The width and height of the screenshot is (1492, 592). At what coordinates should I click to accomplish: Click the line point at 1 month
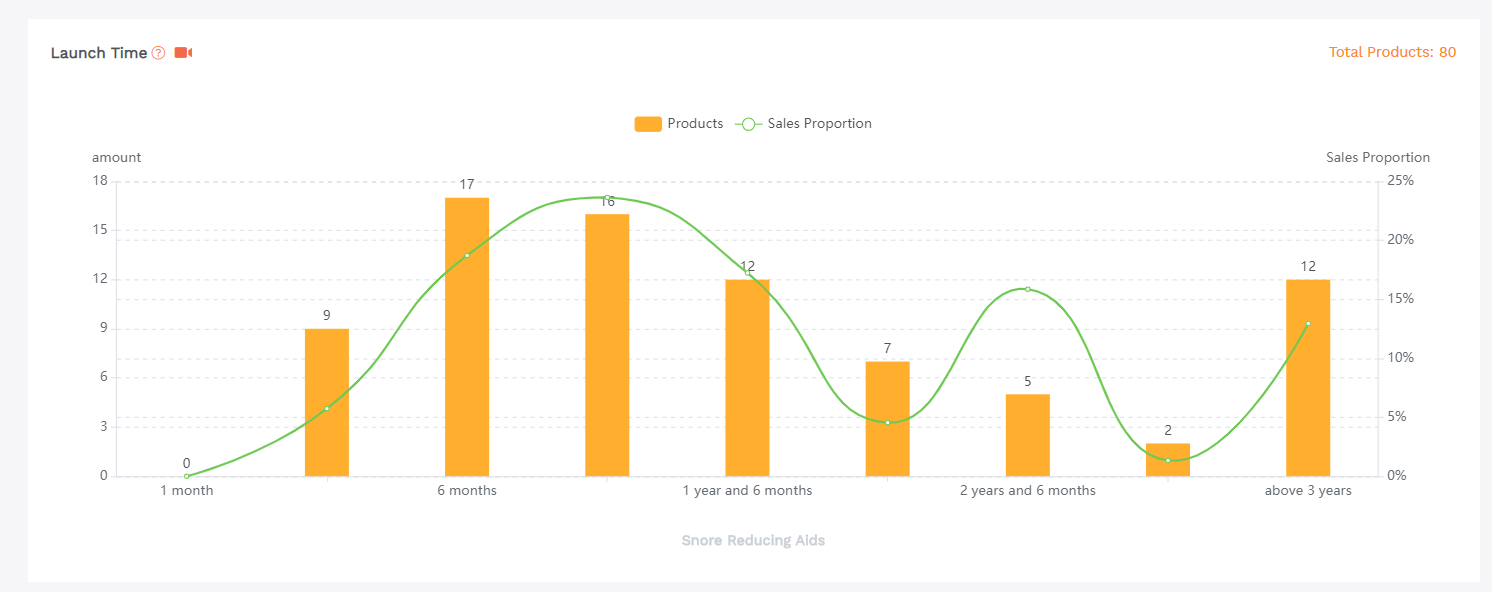click(x=187, y=476)
